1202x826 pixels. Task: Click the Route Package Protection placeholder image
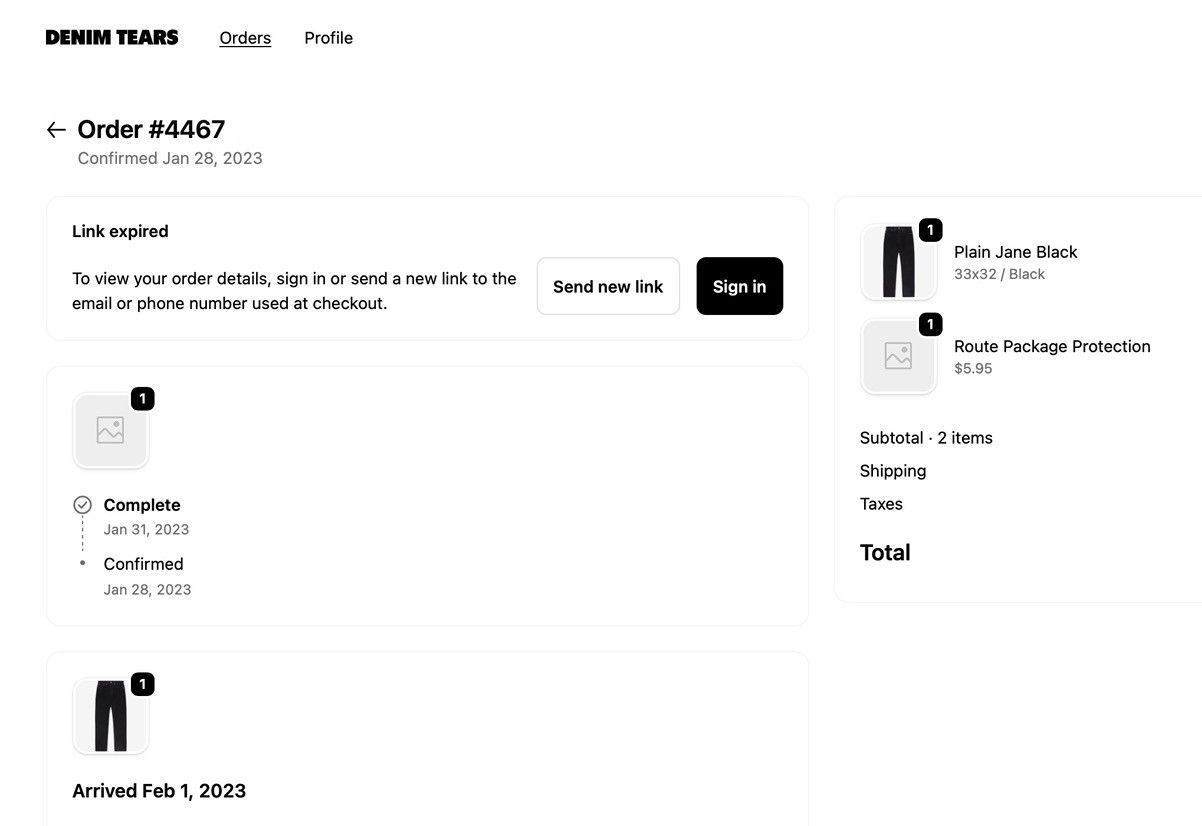click(x=898, y=356)
